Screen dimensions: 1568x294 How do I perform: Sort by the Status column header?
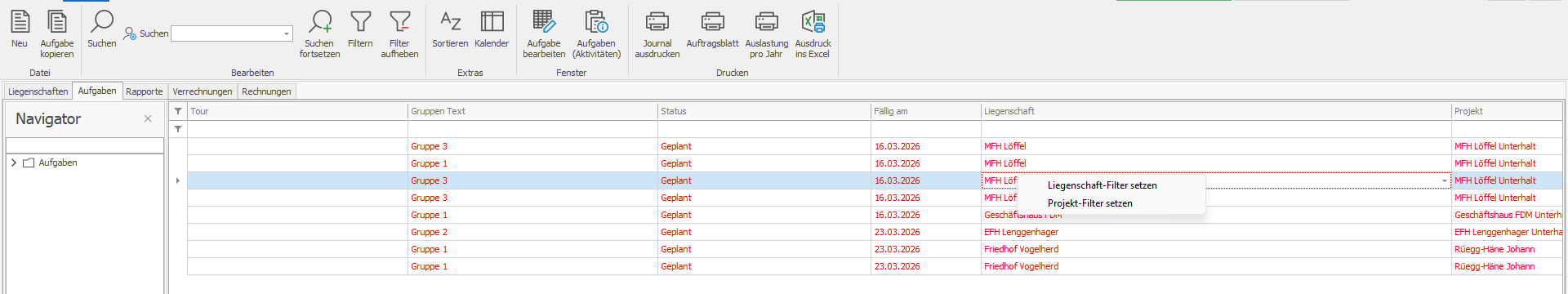coord(764,111)
